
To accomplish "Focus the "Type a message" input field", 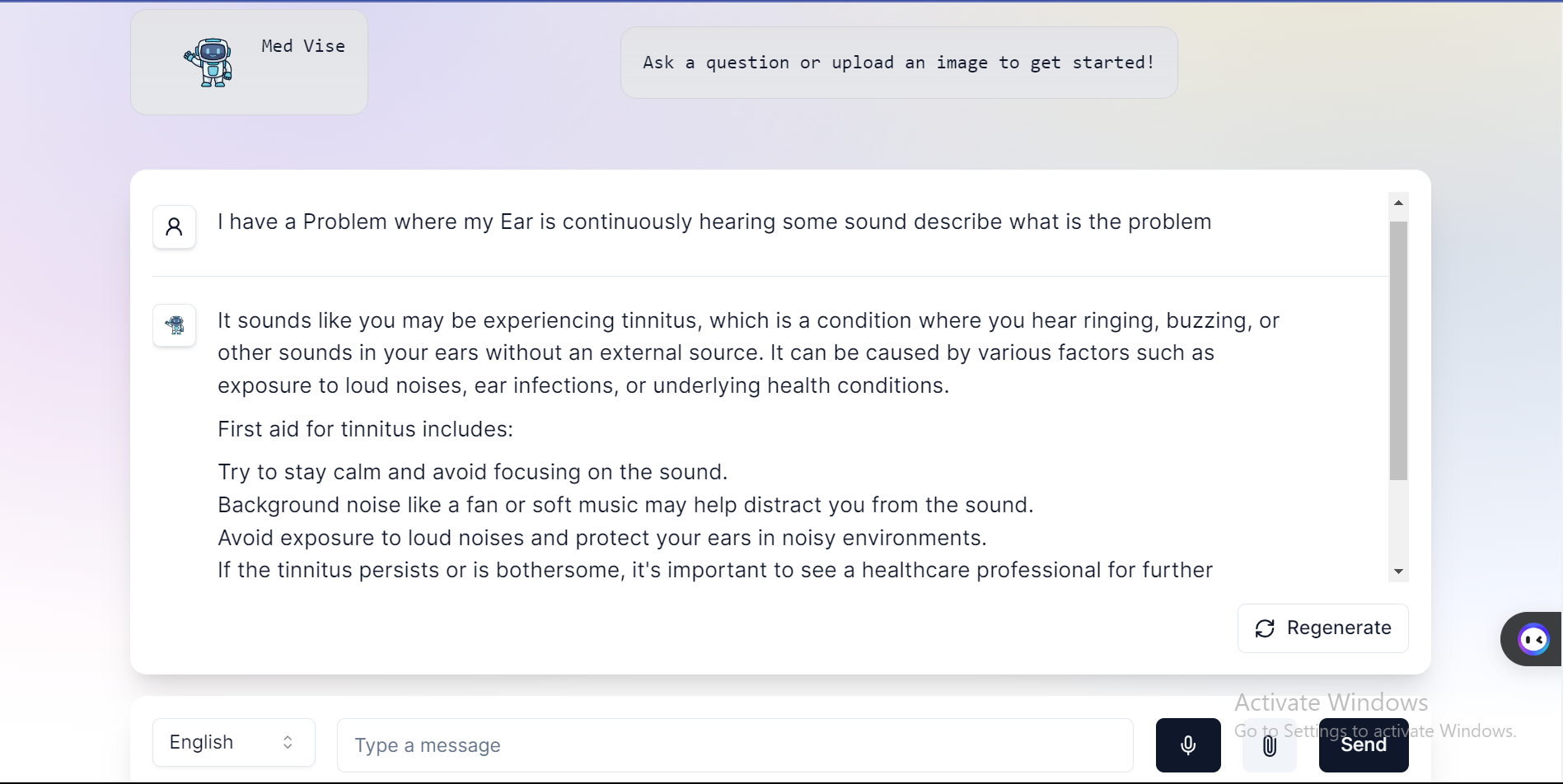I will point(734,745).
